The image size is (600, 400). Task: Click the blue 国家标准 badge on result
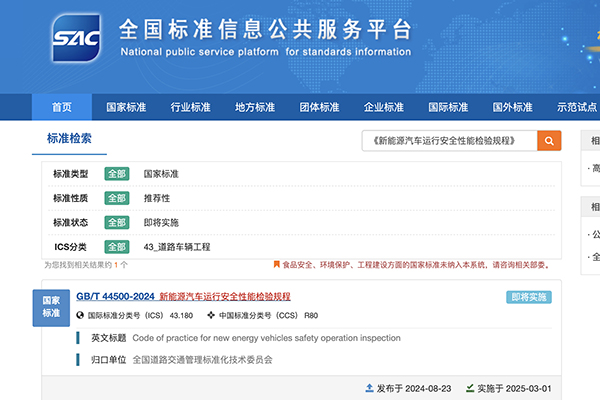pyautogui.click(x=51, y=306)
